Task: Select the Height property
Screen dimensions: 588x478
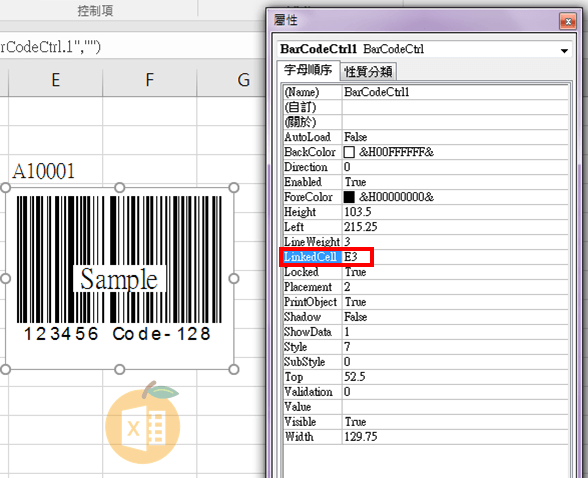Action: tap(312, 212)
